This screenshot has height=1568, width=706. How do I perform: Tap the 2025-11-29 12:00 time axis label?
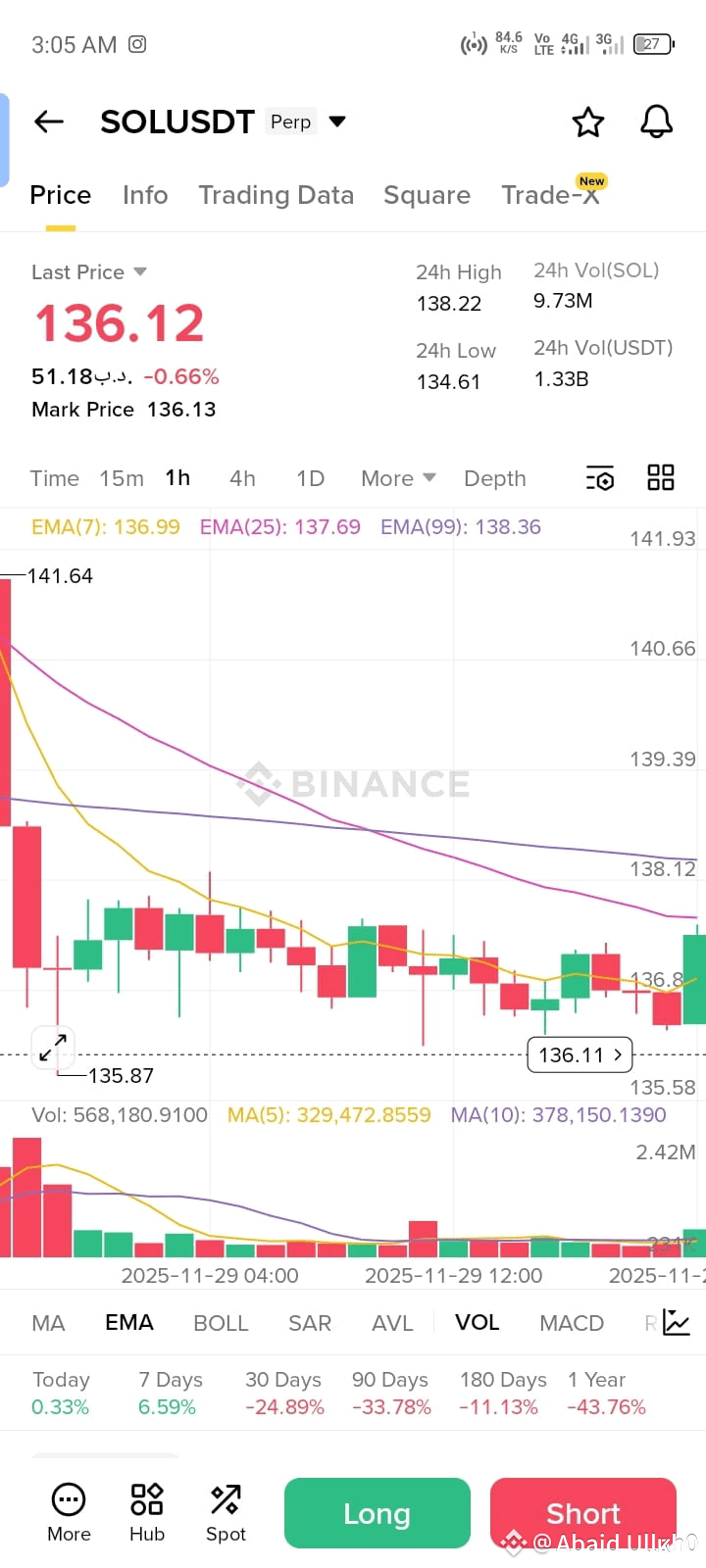tap(453, 1276)
